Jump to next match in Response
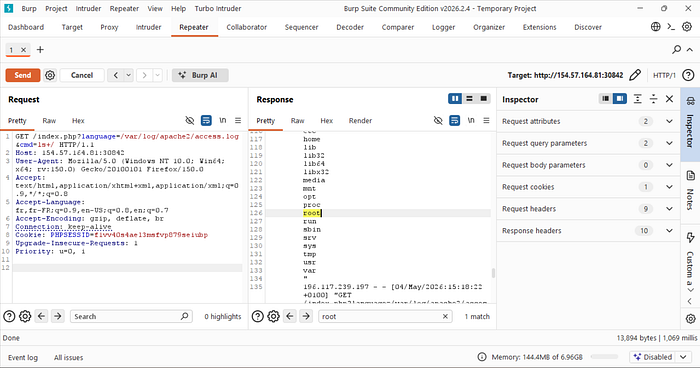This screenshot has width=700, height=368. pos(306,316)
